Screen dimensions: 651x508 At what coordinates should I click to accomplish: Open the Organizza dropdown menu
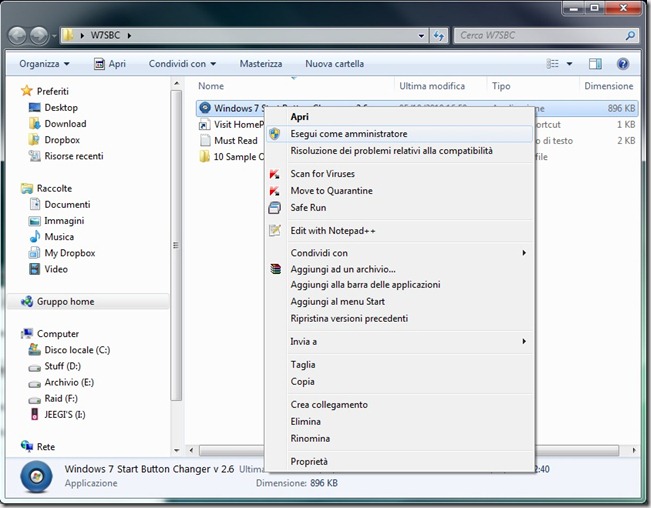44,64
